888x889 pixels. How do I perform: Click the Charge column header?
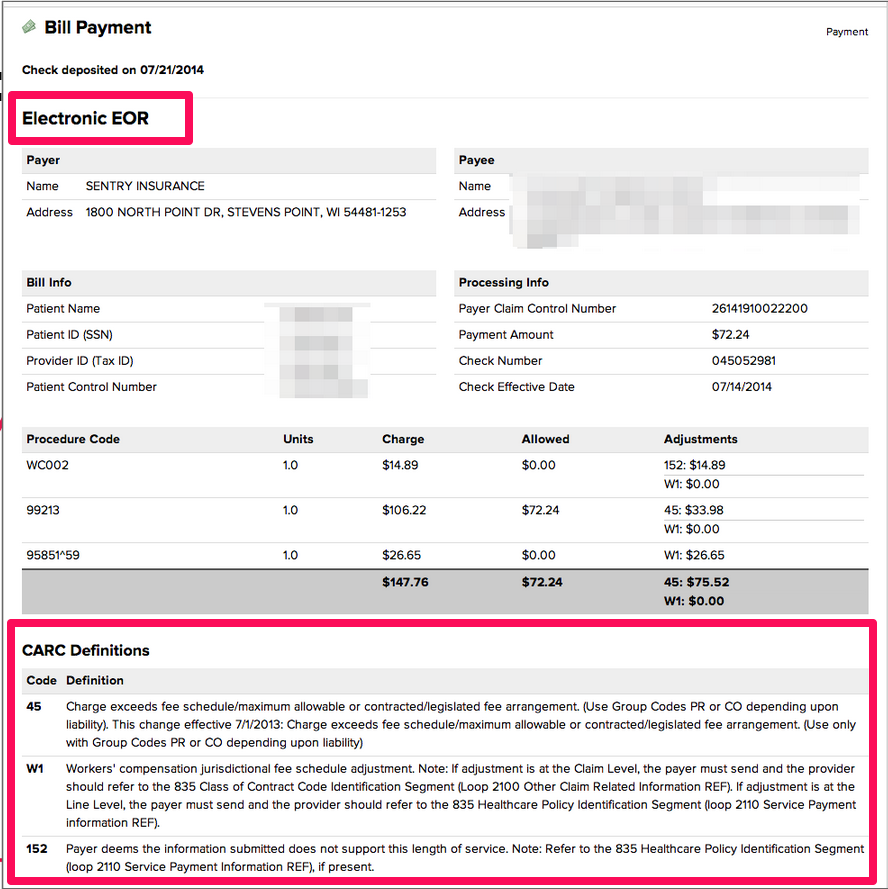tap(403, 439)
